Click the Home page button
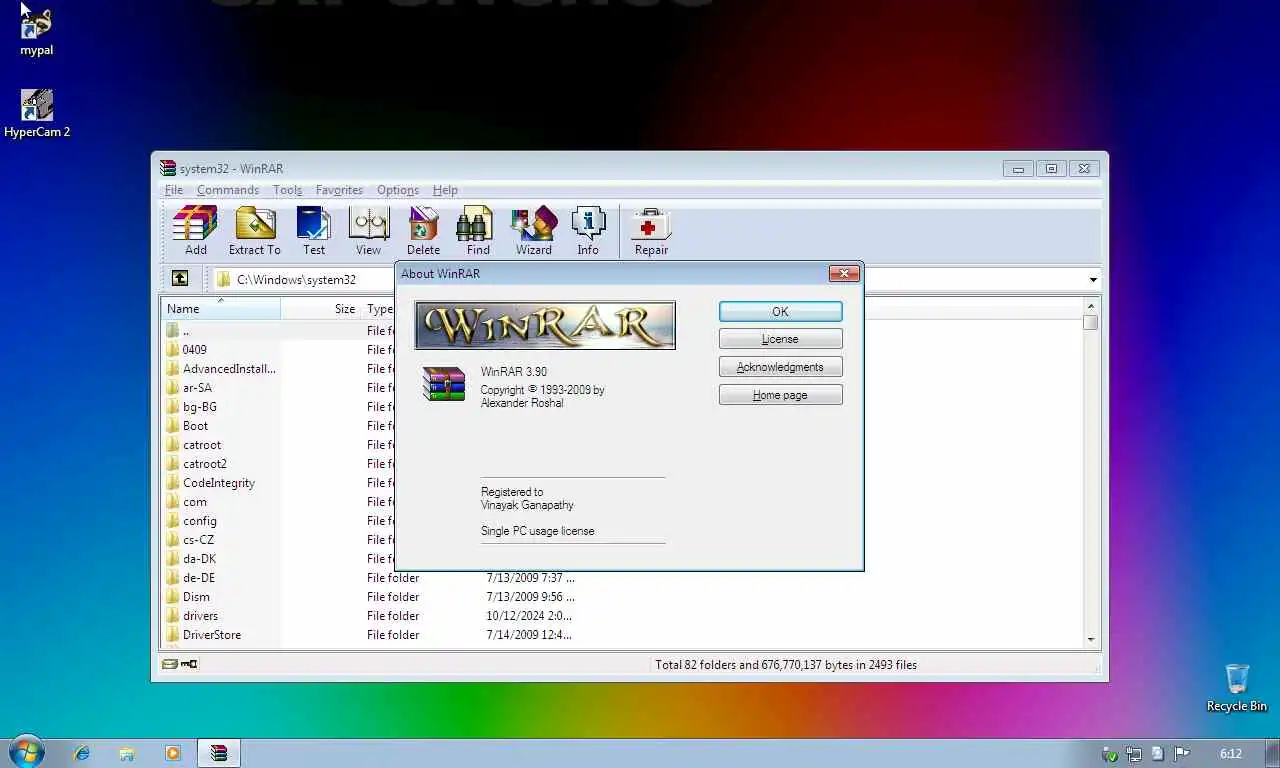This screenshot has width=1280, height=768. pyautogui.click(x=780, y=395)
